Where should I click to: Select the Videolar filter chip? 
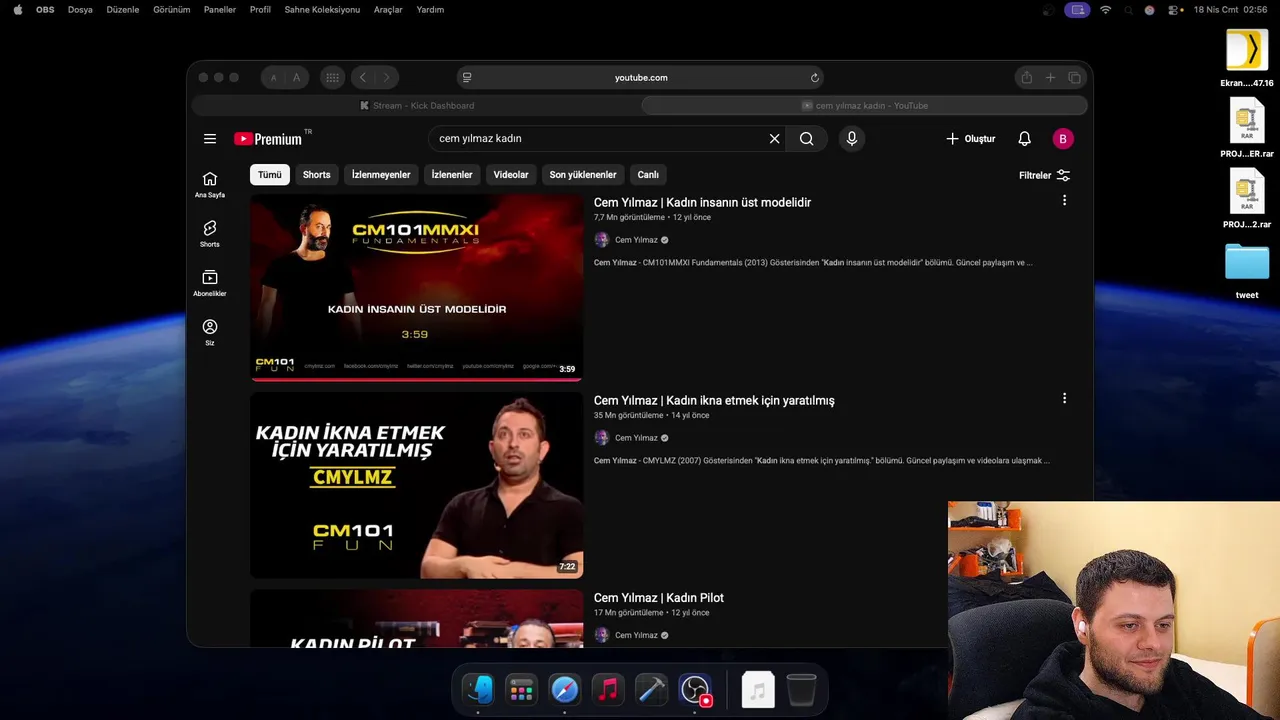pyautogui.click(x=511, y=175)
